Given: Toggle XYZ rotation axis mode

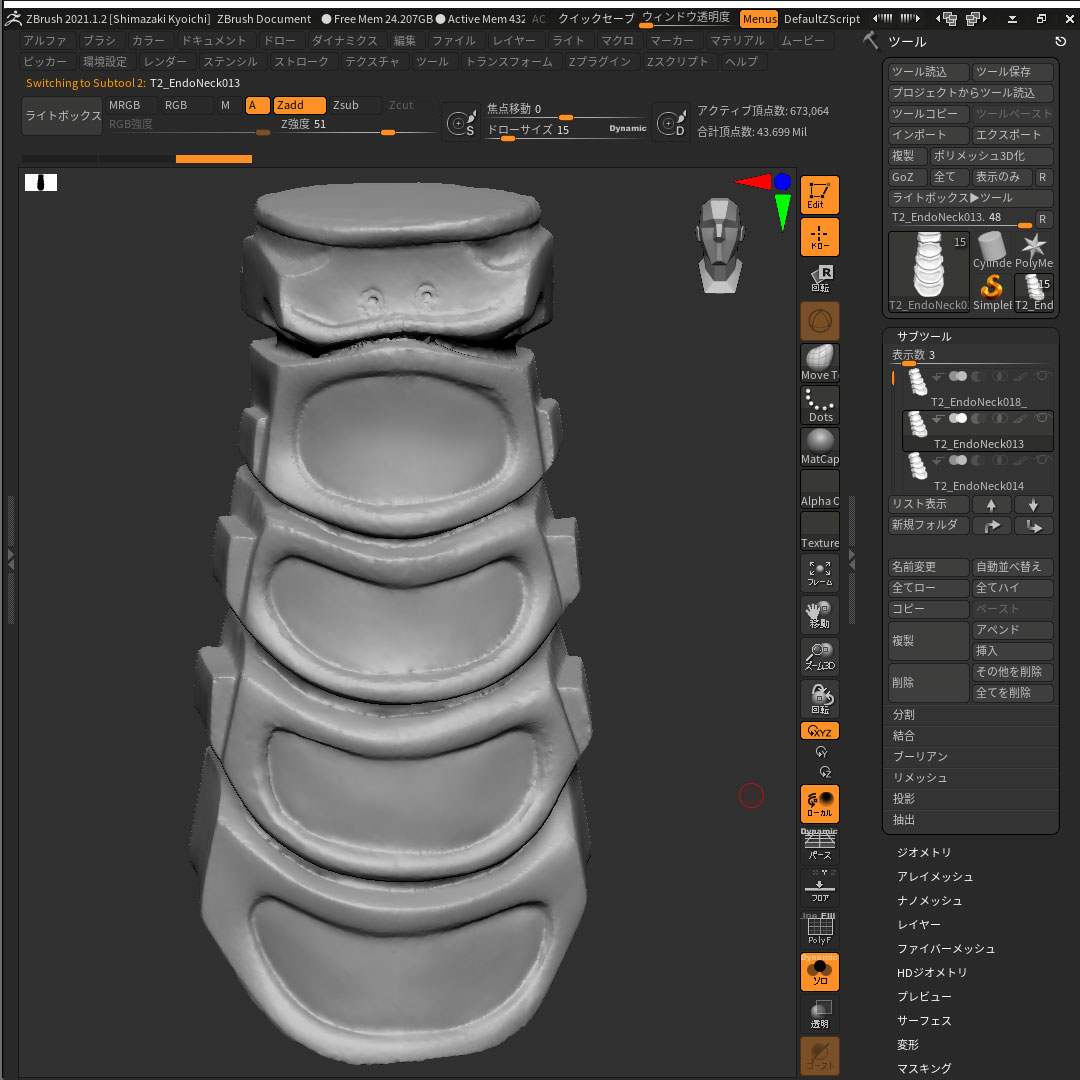Looking at the screenshot, I should [819, 731].
